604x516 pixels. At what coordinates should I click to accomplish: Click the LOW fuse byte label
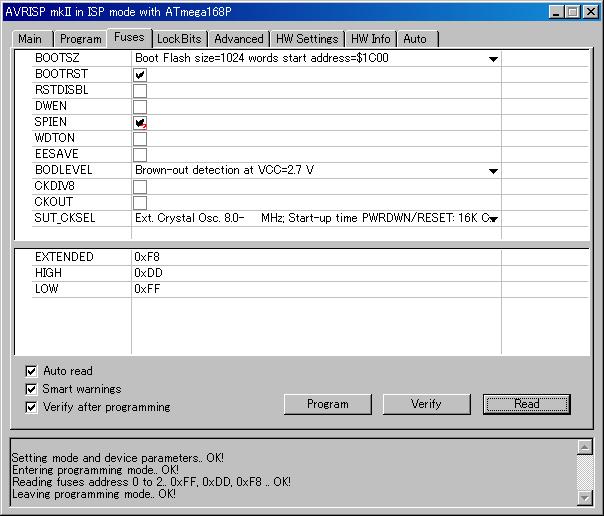tap(47, 289)
